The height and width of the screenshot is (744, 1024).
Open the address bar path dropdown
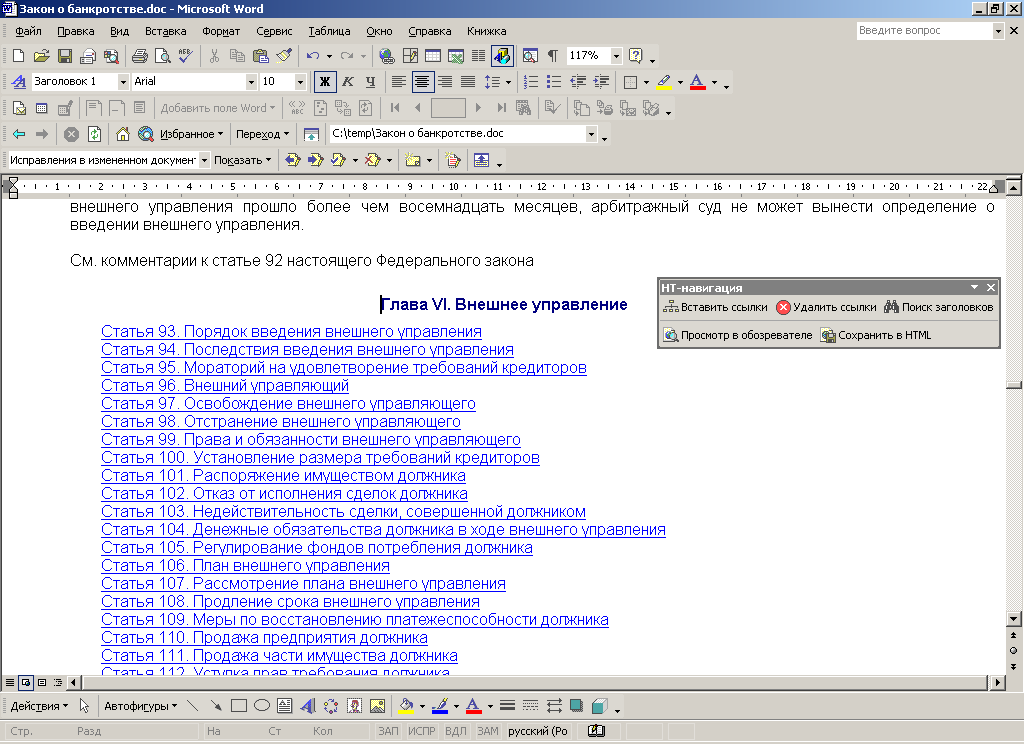coord(591,134)
